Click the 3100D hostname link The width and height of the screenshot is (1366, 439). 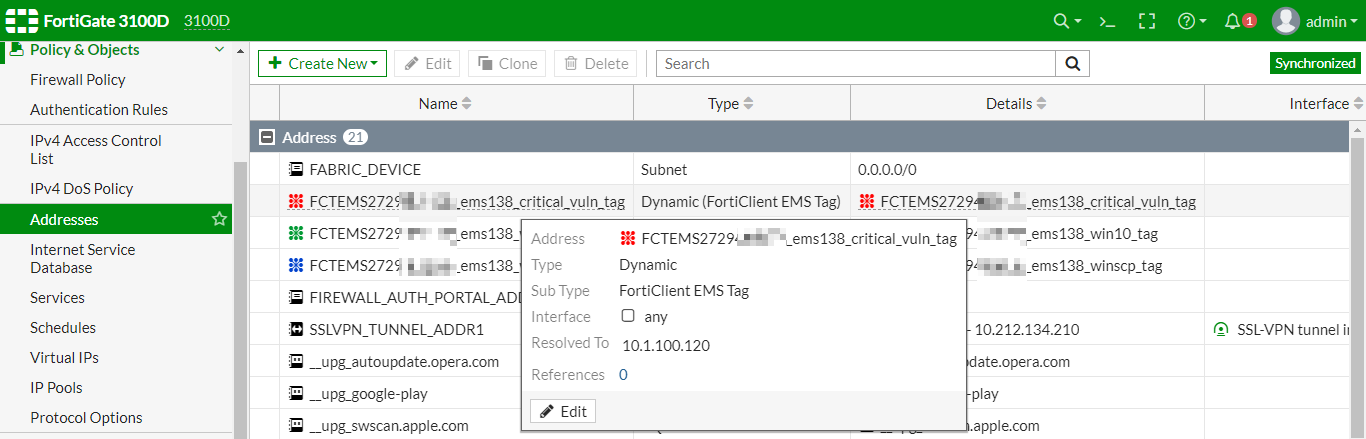[x=207, y=21]
